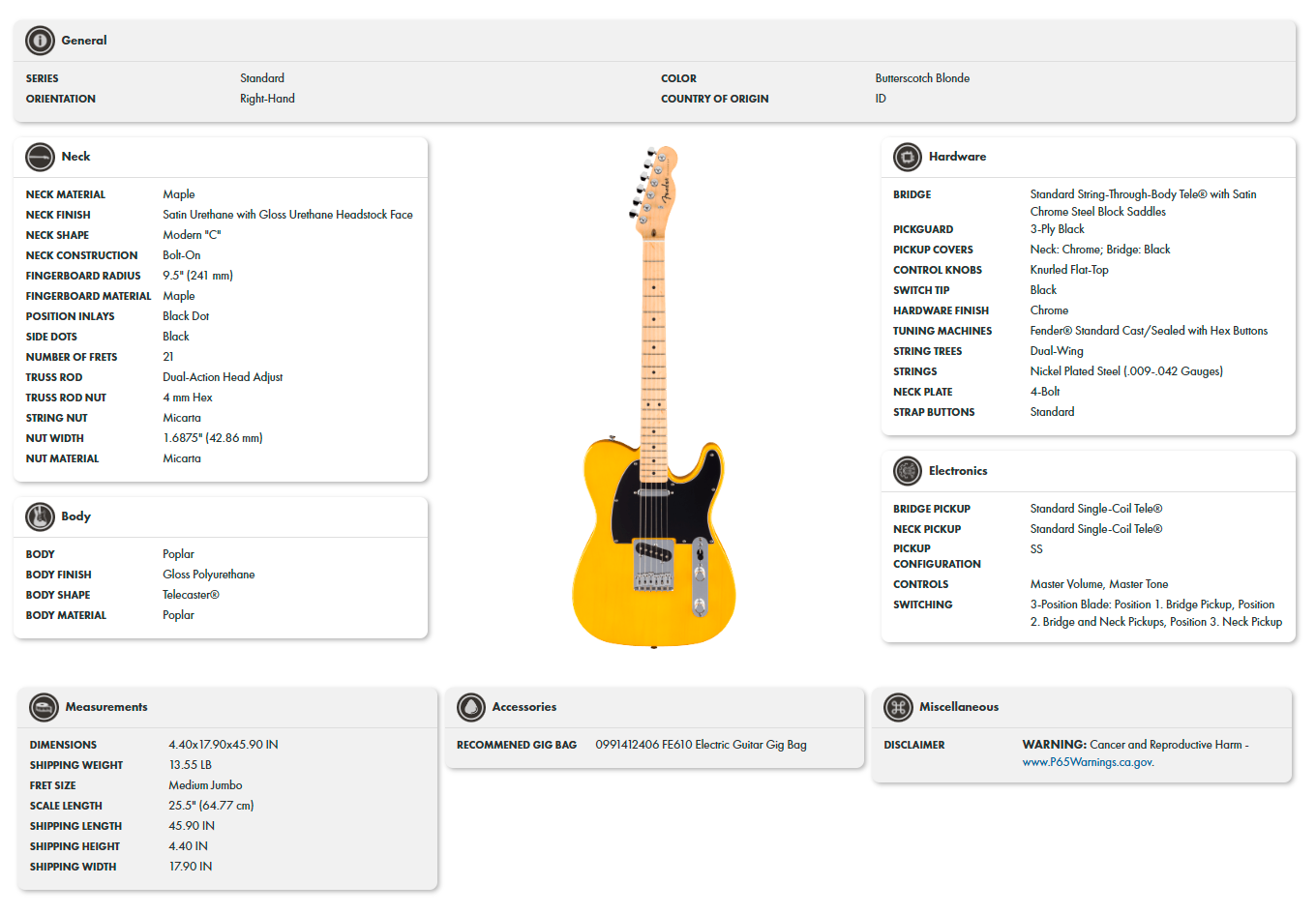Image resolution: width=1316 pixels, height=914 pixels.
Task: Click the General section info icon
Action: tap(39, 41)
